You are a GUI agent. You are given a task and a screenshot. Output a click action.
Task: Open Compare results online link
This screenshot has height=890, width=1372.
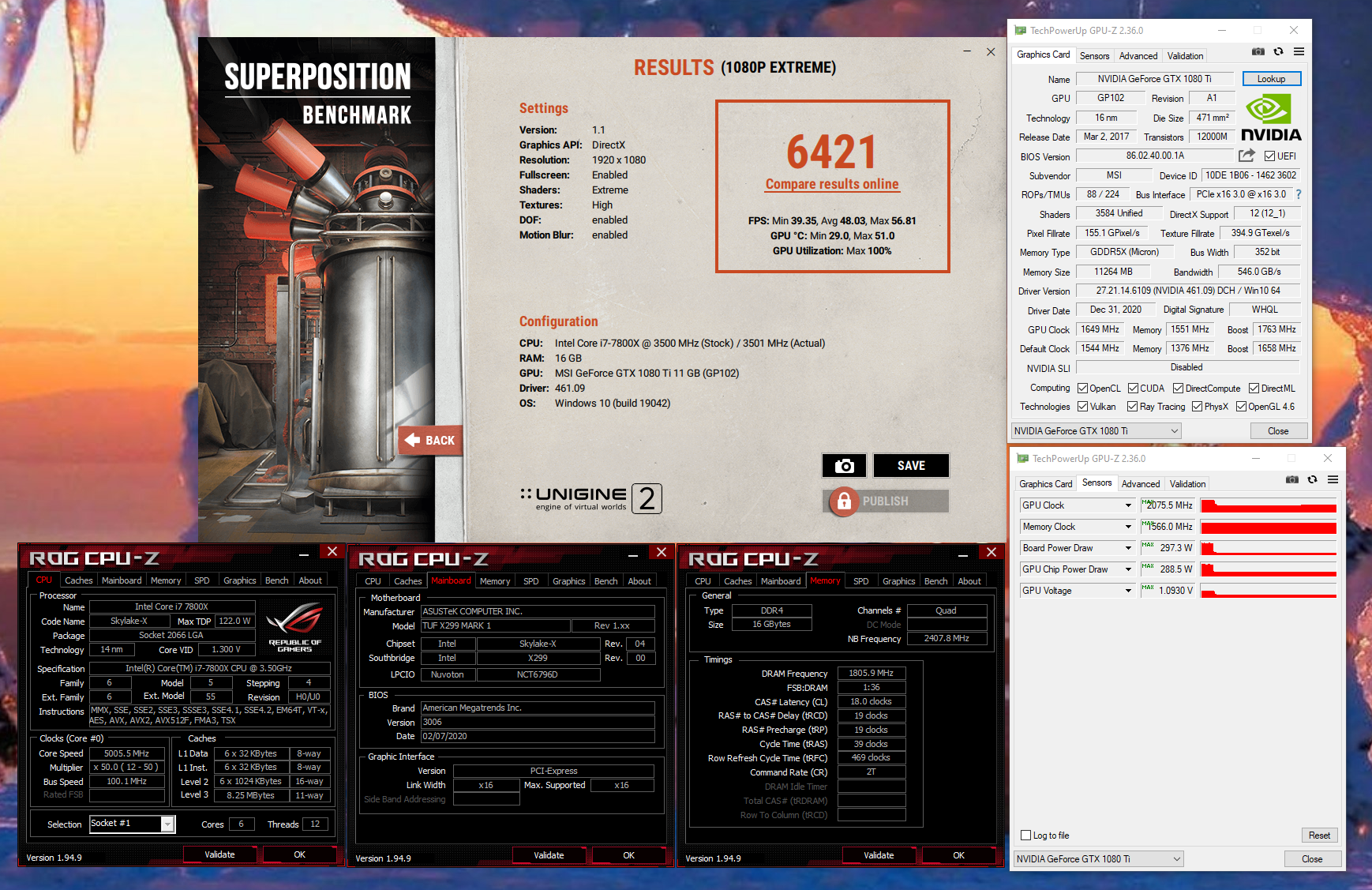[x=832, y=184]
